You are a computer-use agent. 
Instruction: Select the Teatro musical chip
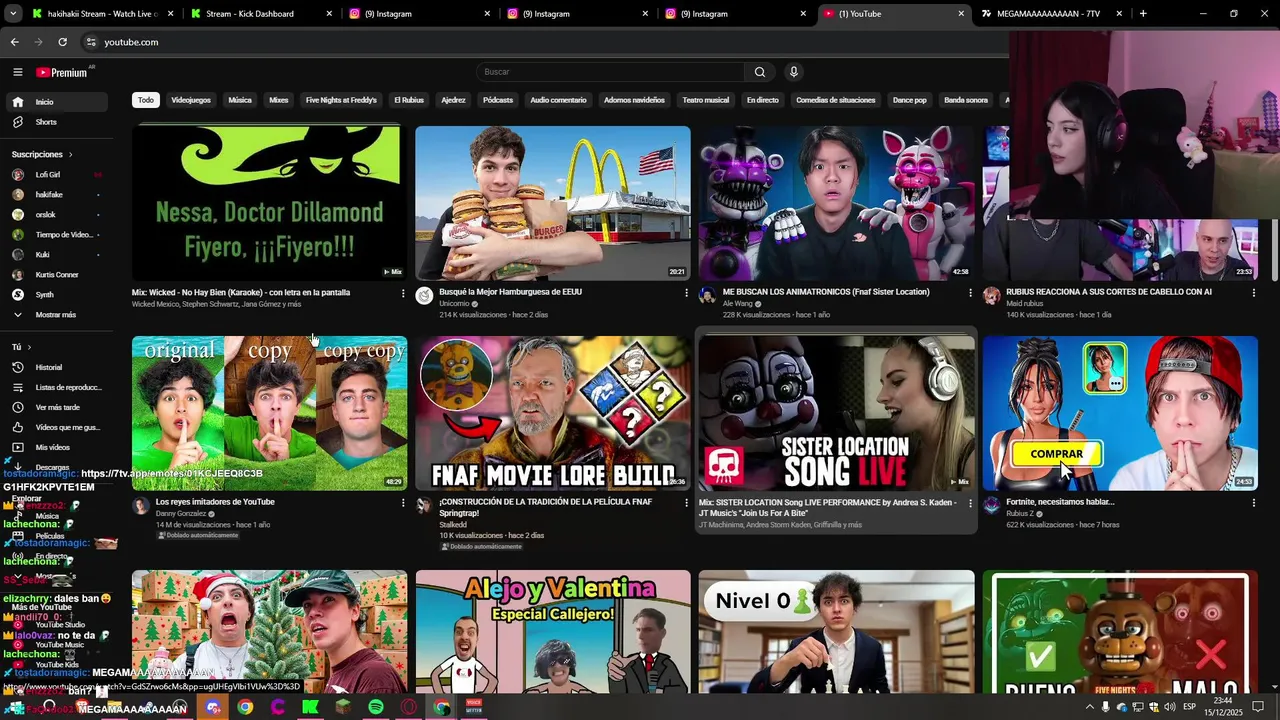[706, 100]
